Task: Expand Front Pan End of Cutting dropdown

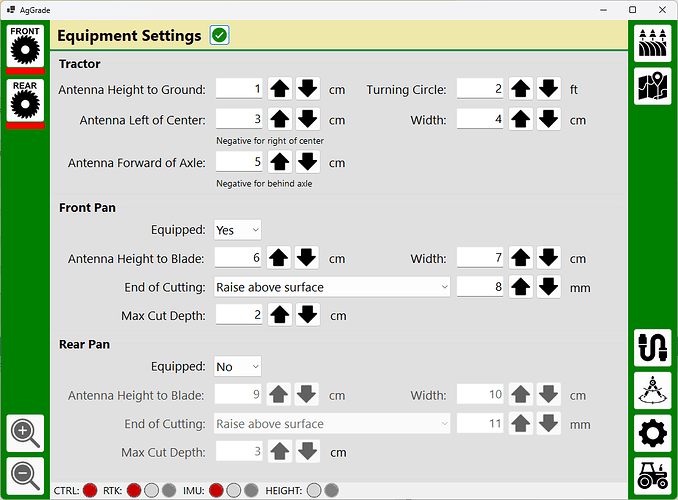Action: click(333, 287)
